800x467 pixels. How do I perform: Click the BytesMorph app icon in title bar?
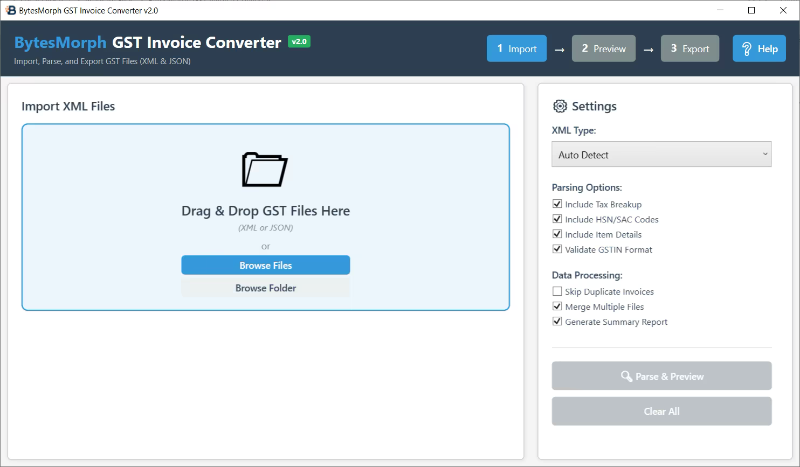(9, 10)
